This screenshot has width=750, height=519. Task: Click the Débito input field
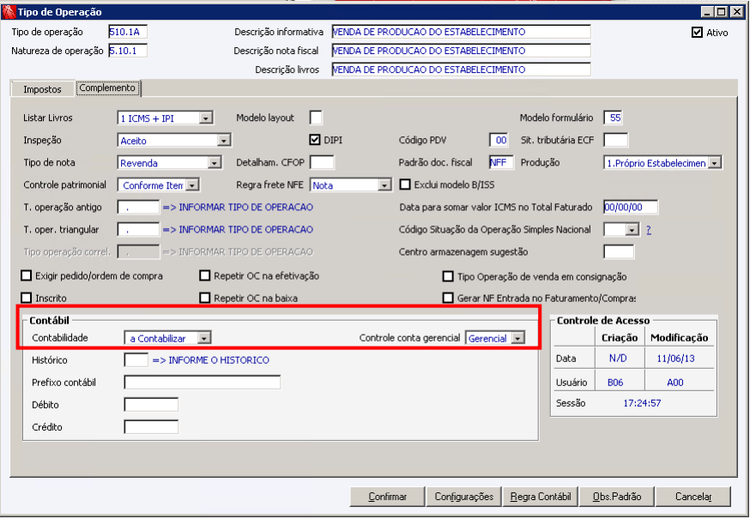[151, 405]
